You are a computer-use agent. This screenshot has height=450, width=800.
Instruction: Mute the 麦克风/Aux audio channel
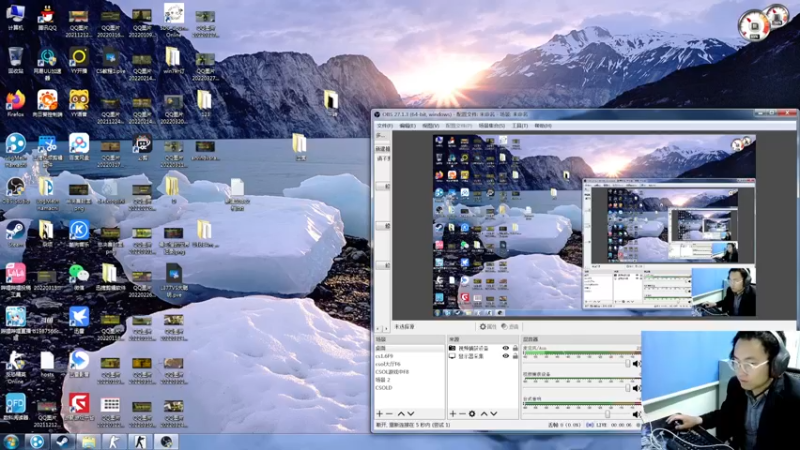[636, 364]
